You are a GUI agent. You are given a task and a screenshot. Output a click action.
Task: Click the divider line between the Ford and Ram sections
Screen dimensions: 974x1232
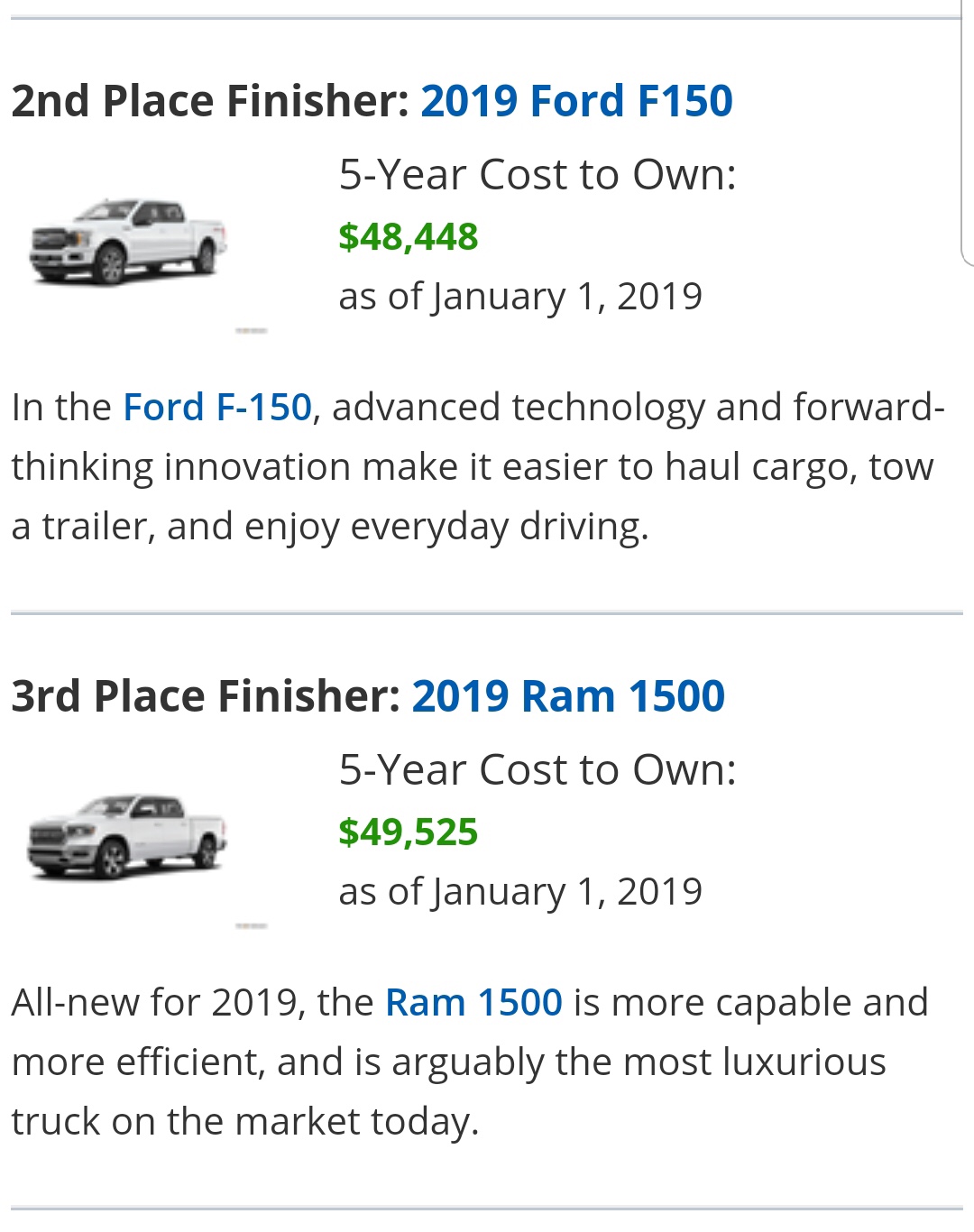[x=487, y=613]
